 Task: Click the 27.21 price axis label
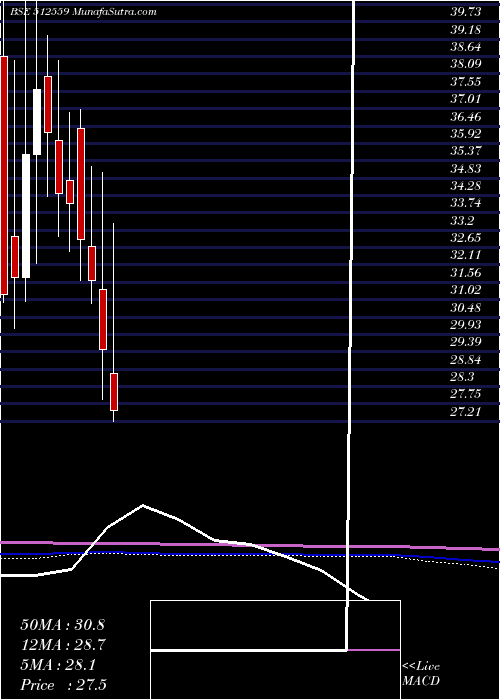click(x=466, y=412)
